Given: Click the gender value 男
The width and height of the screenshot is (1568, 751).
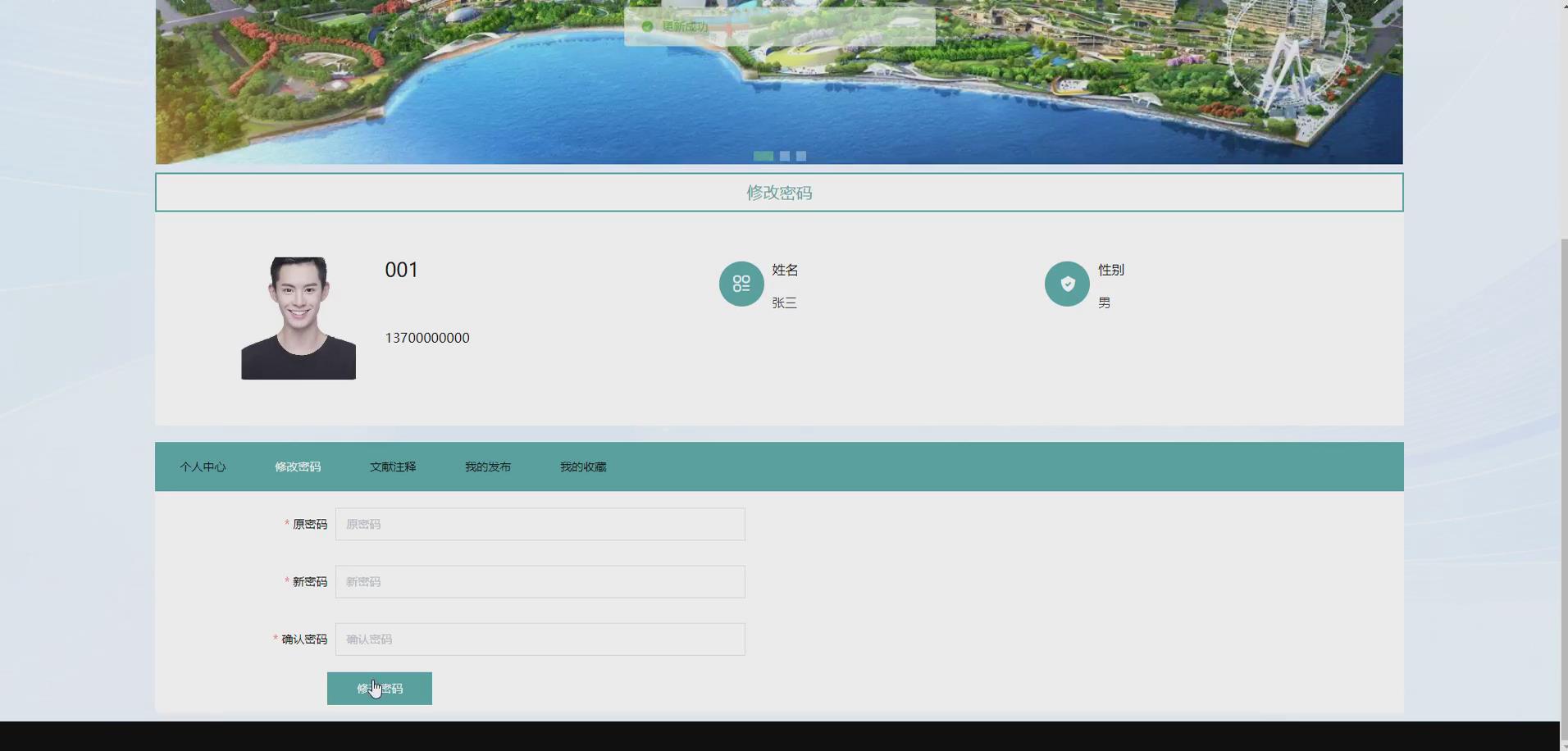Looking at the screenshot, I should [1105, 303].
